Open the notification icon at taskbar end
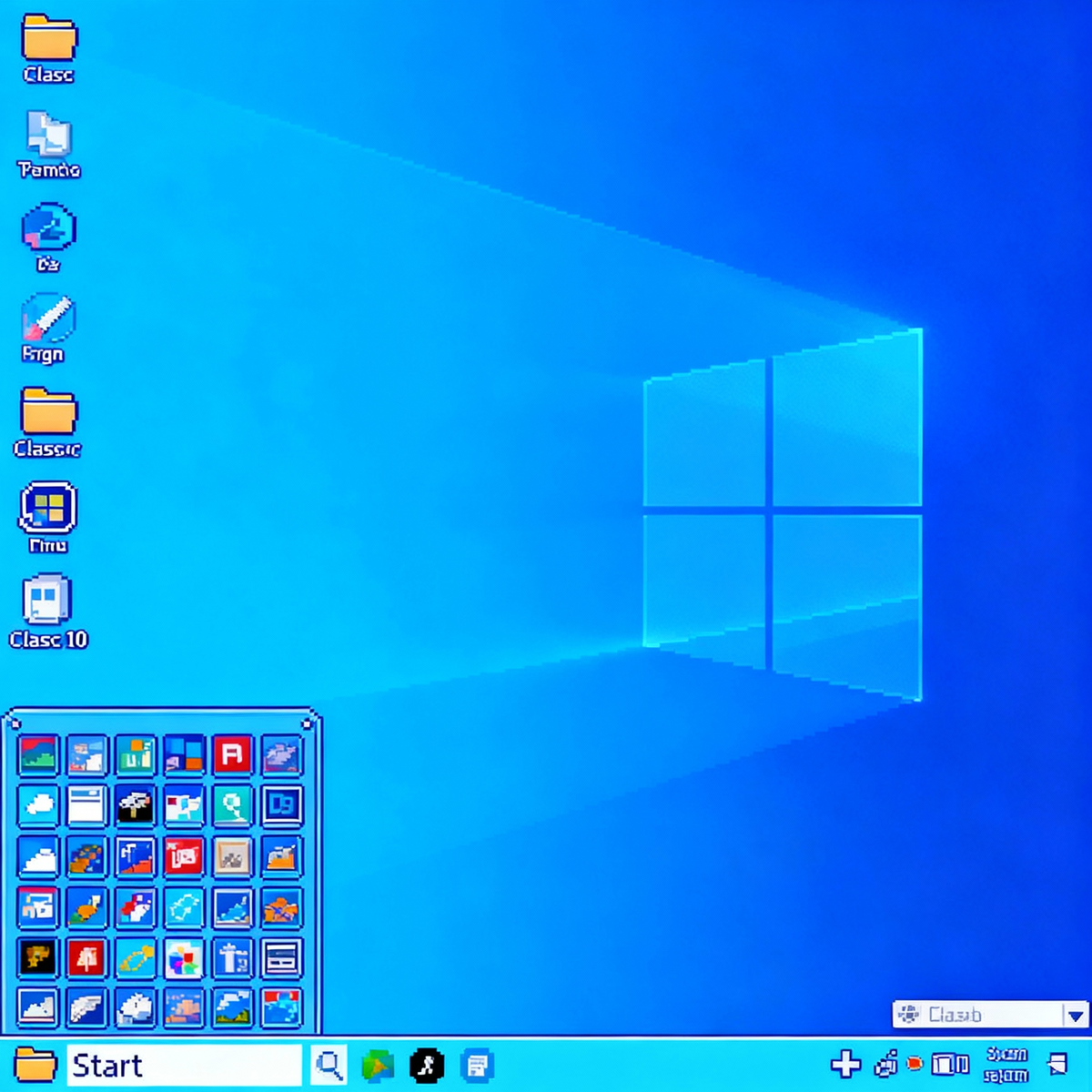This screenshot has height=1092, width=1092. (x=1057, y=1064)
